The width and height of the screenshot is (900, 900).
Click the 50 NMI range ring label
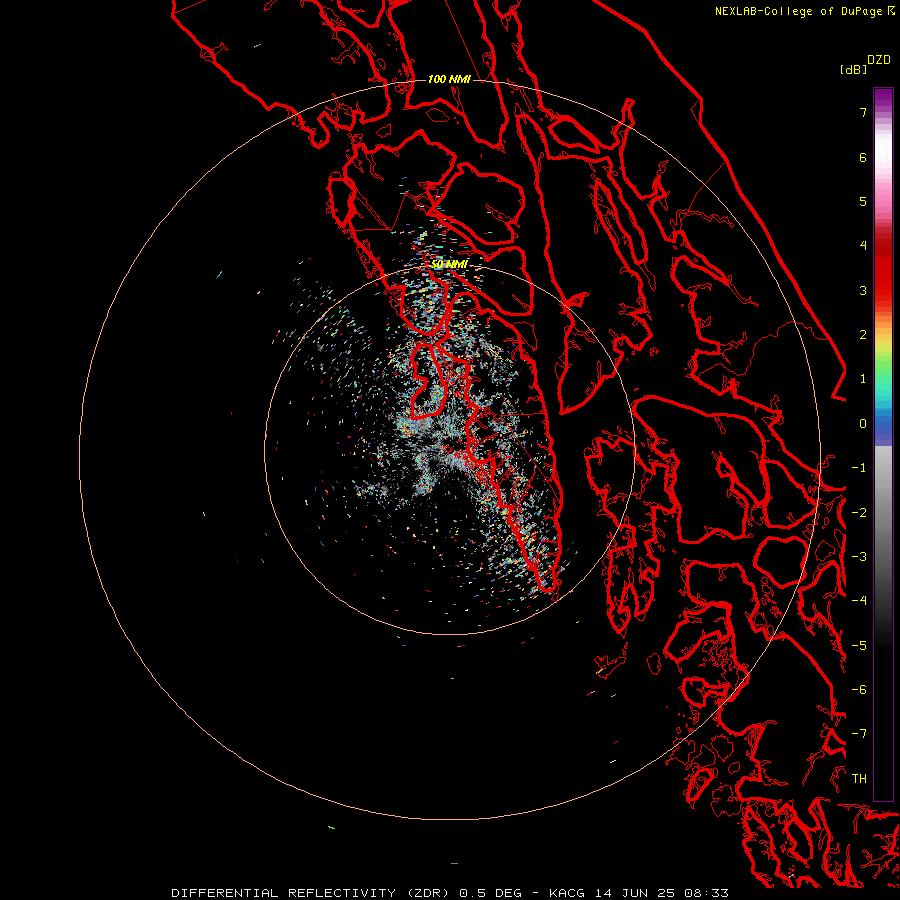coord(449,264)
